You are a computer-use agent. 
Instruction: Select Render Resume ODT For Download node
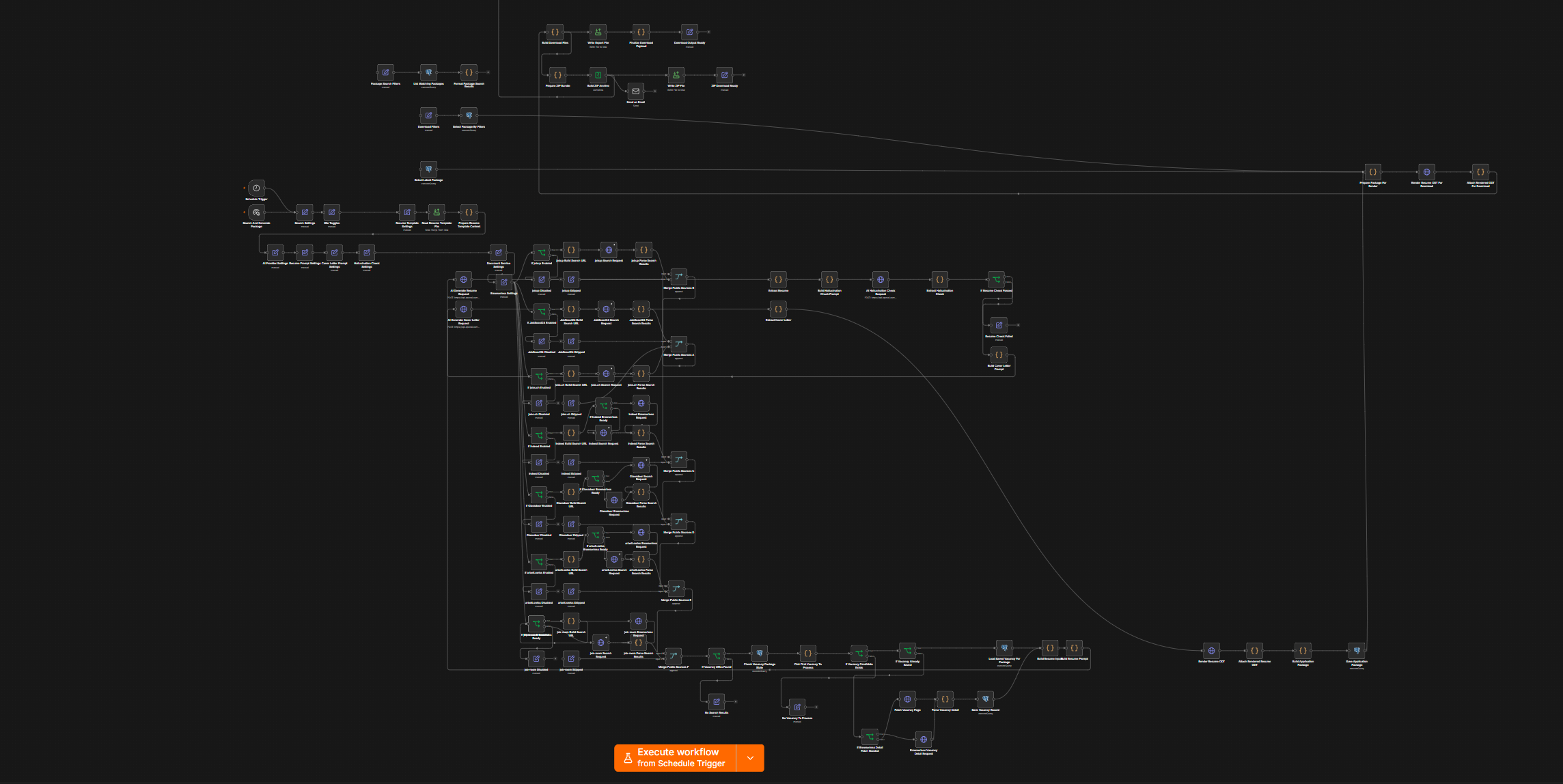[x=1426, y=171]
